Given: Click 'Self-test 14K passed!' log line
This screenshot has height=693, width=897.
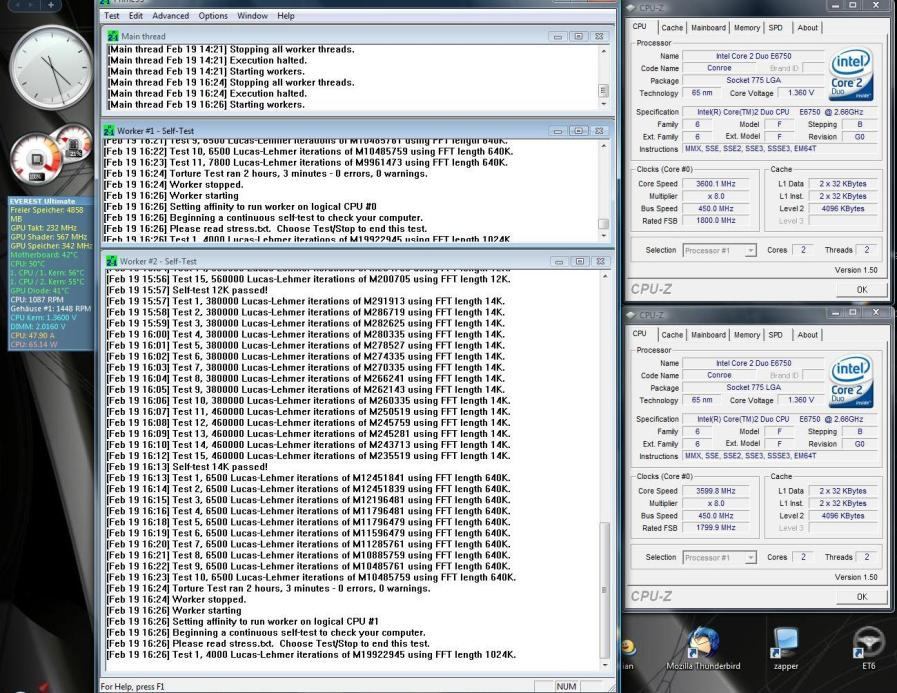Looking at the screenshot, I should point(187,467).
